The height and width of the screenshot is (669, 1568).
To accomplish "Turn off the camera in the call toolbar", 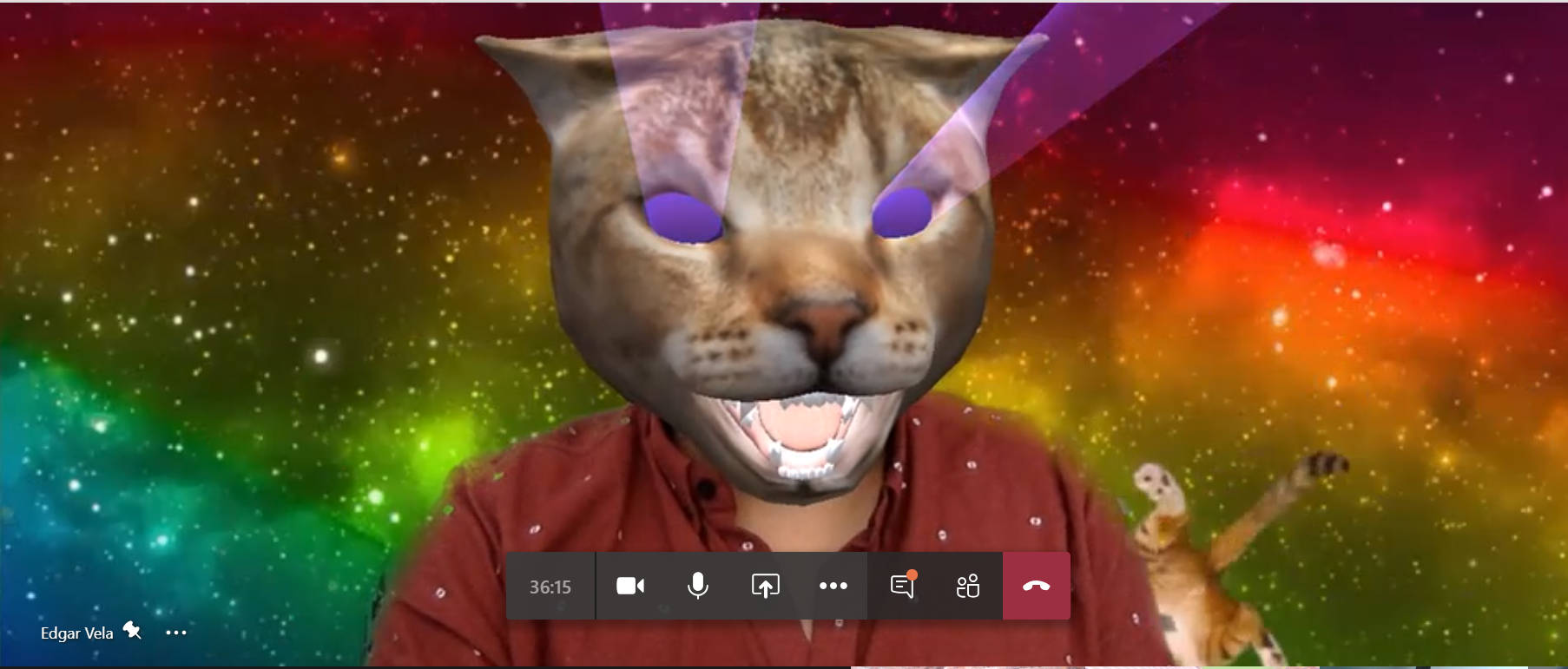I will (629, 587).
